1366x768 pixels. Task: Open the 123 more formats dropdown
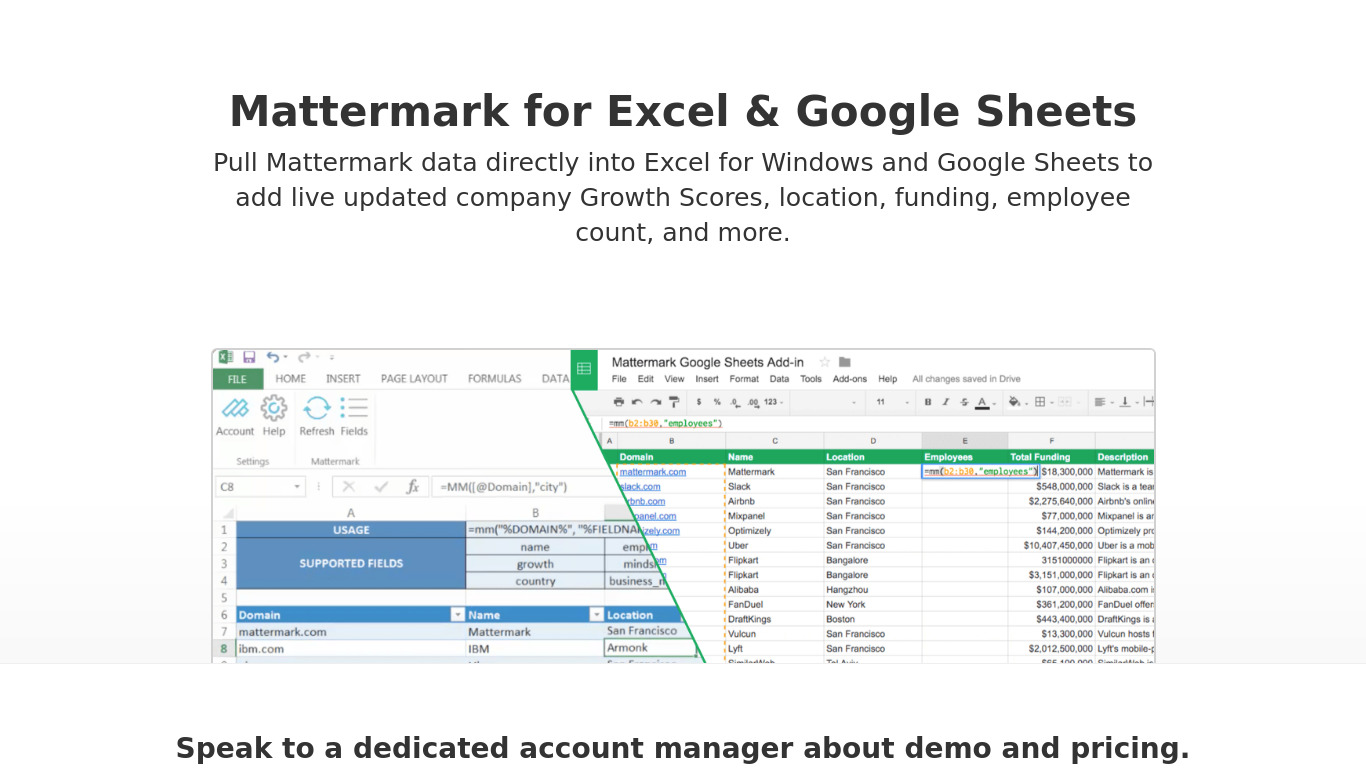[774, 402]
